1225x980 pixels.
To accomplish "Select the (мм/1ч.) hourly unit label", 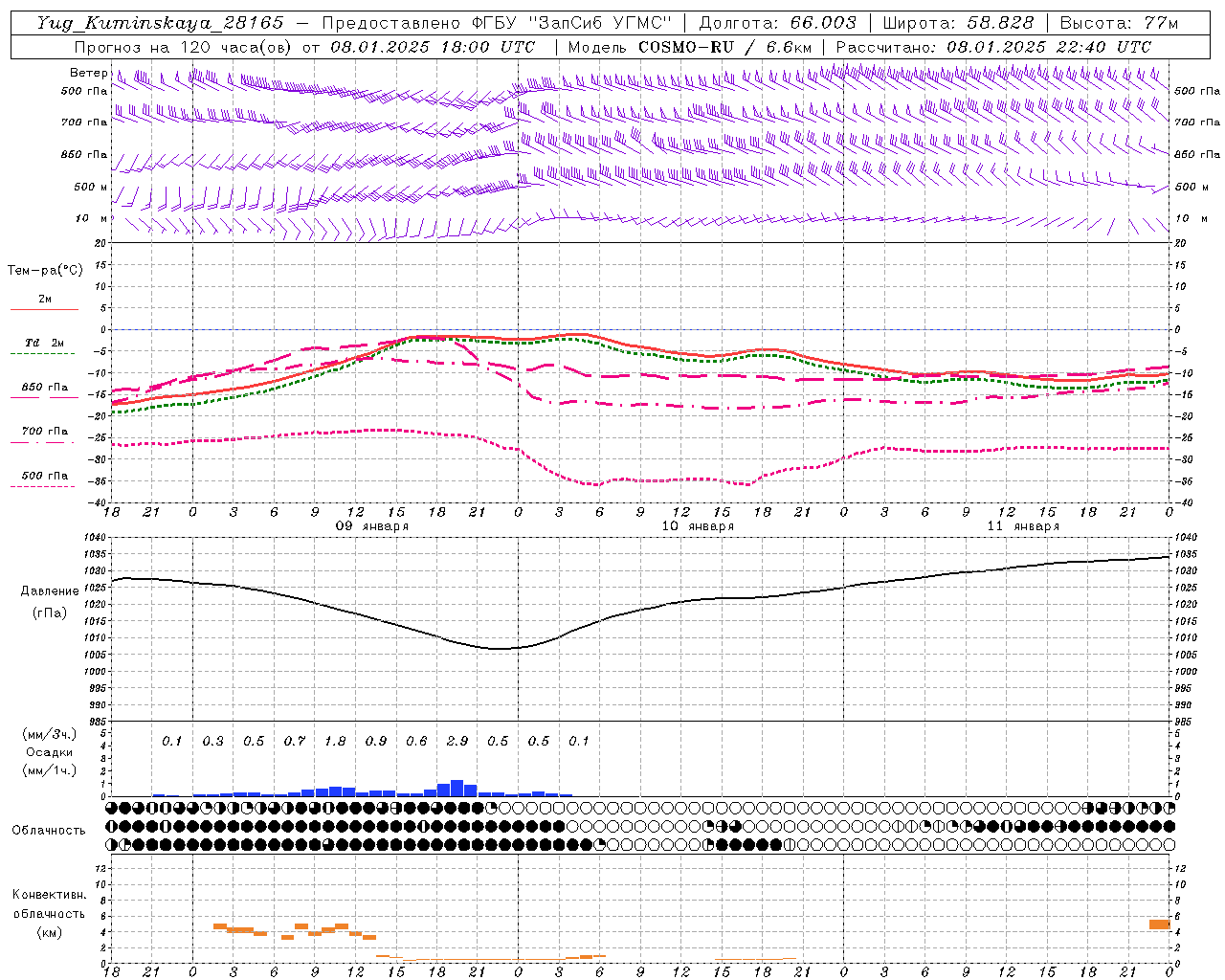I will pos(50,770).
